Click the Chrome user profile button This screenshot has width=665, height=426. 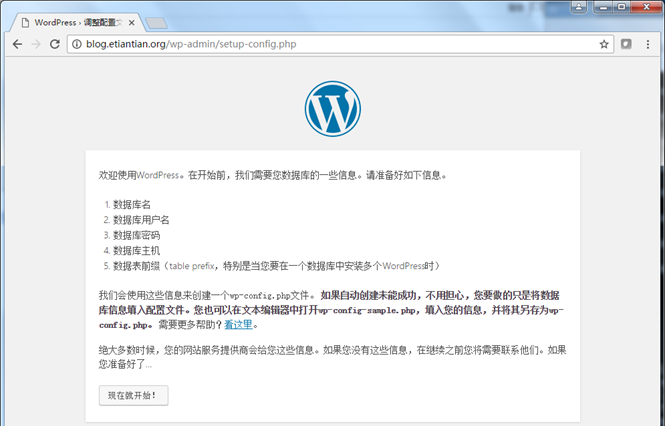(579, 6)
